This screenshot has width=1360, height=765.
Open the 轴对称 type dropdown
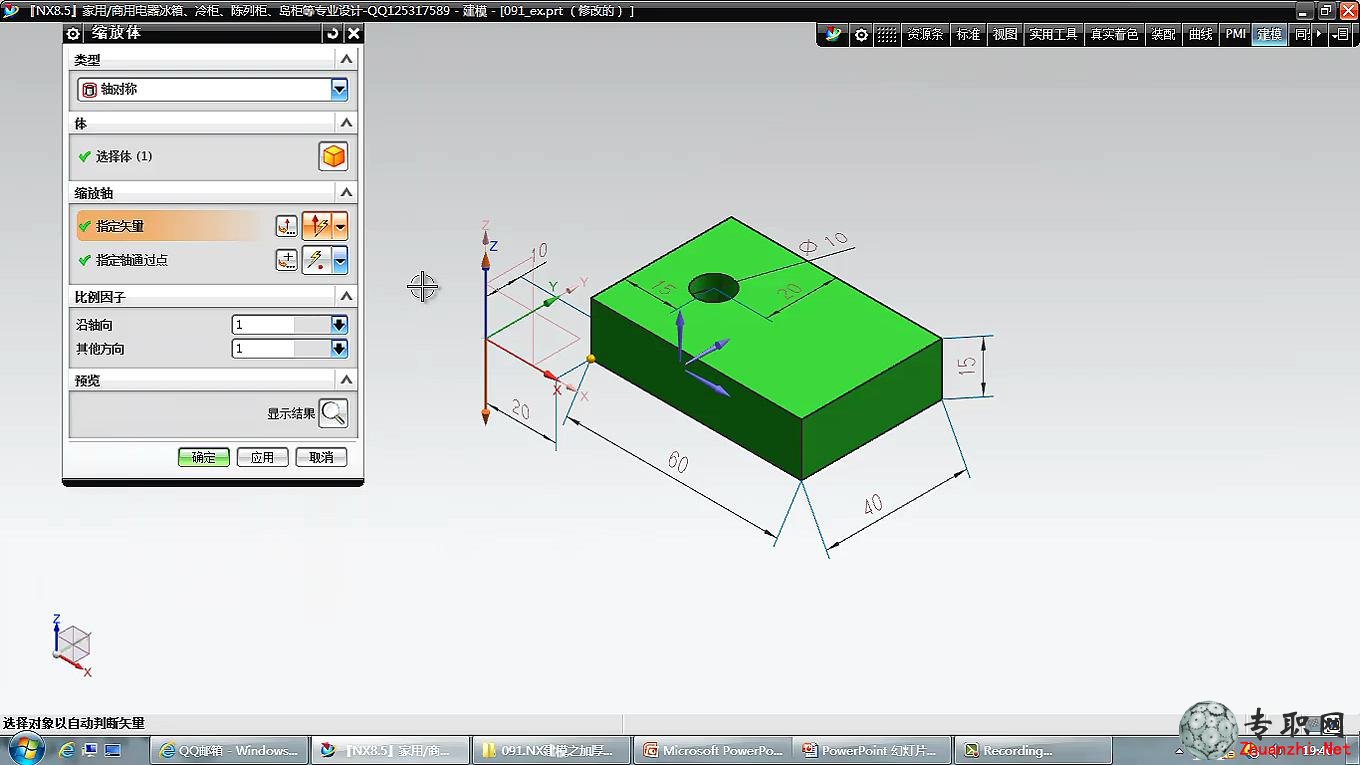point(339,89)
